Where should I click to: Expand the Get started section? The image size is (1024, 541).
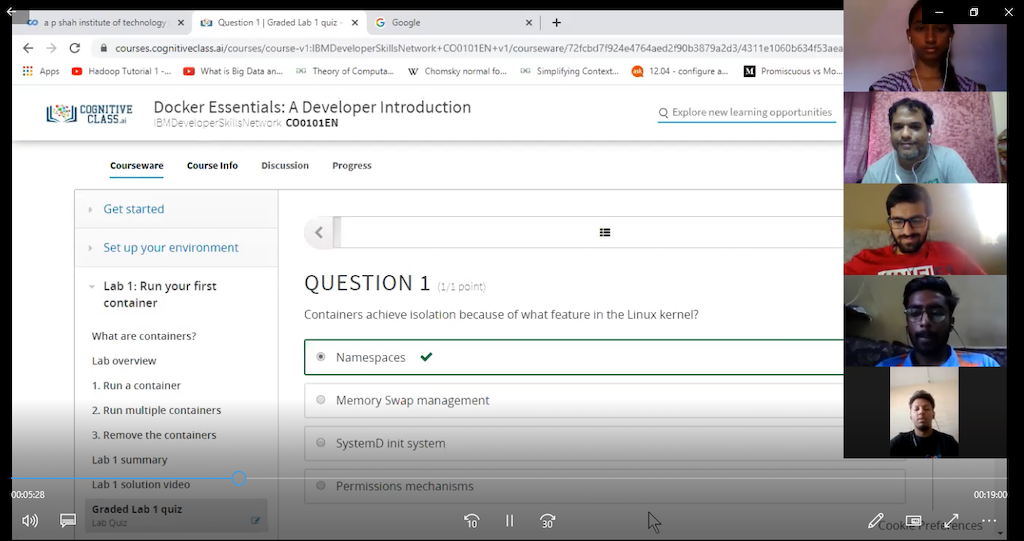pos(176,209)
